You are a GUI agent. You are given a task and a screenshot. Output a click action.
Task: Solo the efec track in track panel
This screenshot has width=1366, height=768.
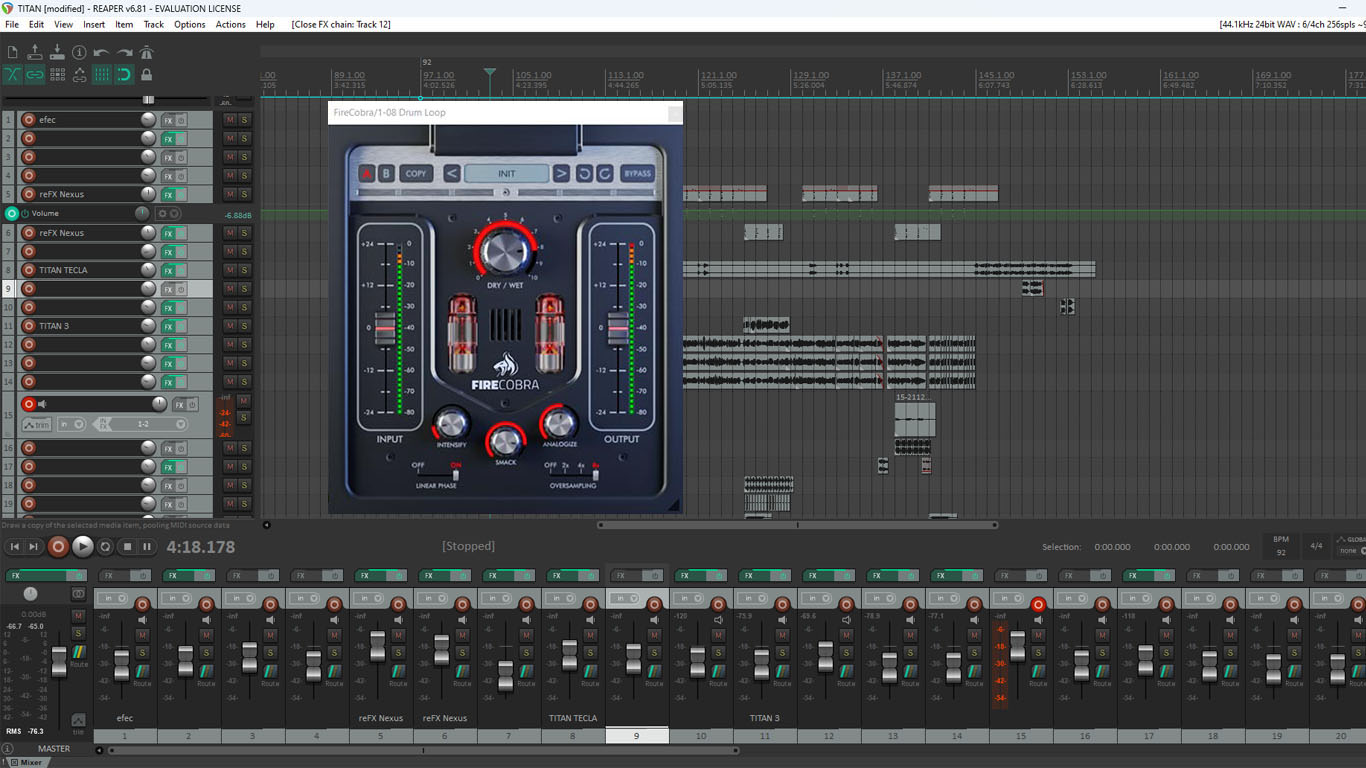pyautogui.click(x=244, y=120)
